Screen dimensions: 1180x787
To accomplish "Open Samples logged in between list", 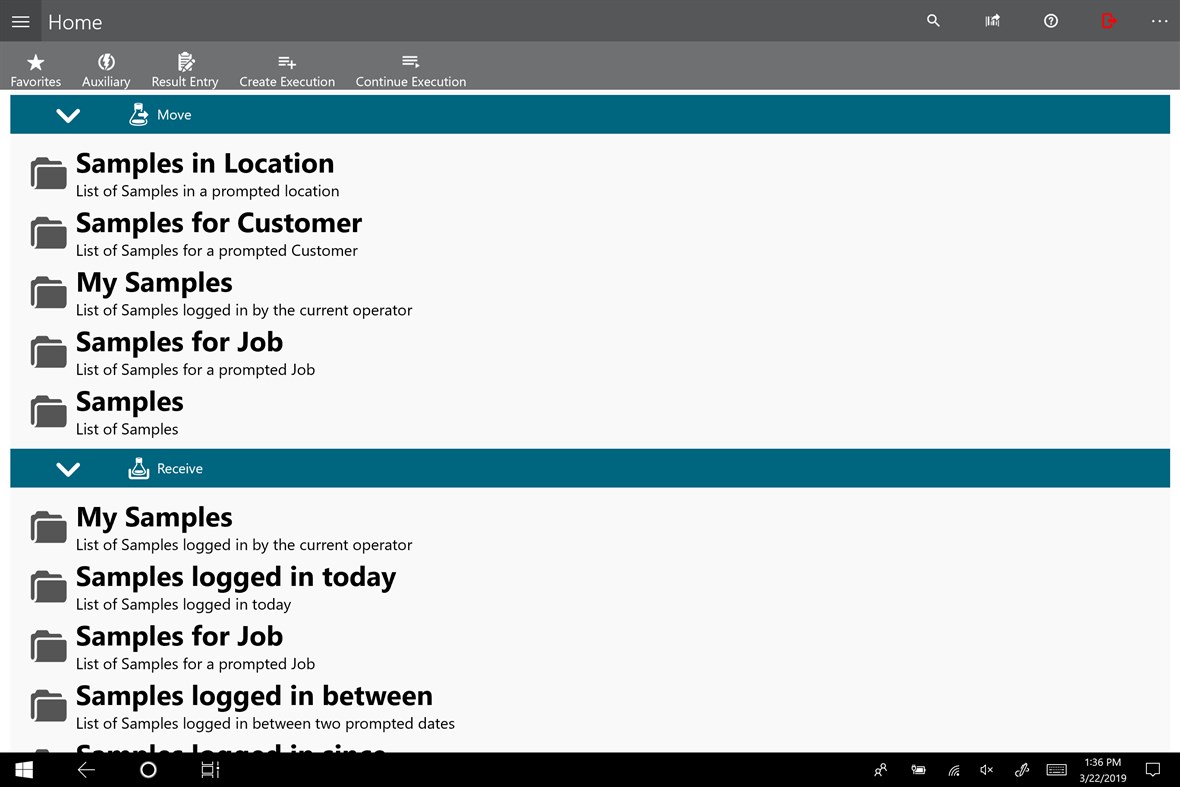I will [x=253, y=696].
